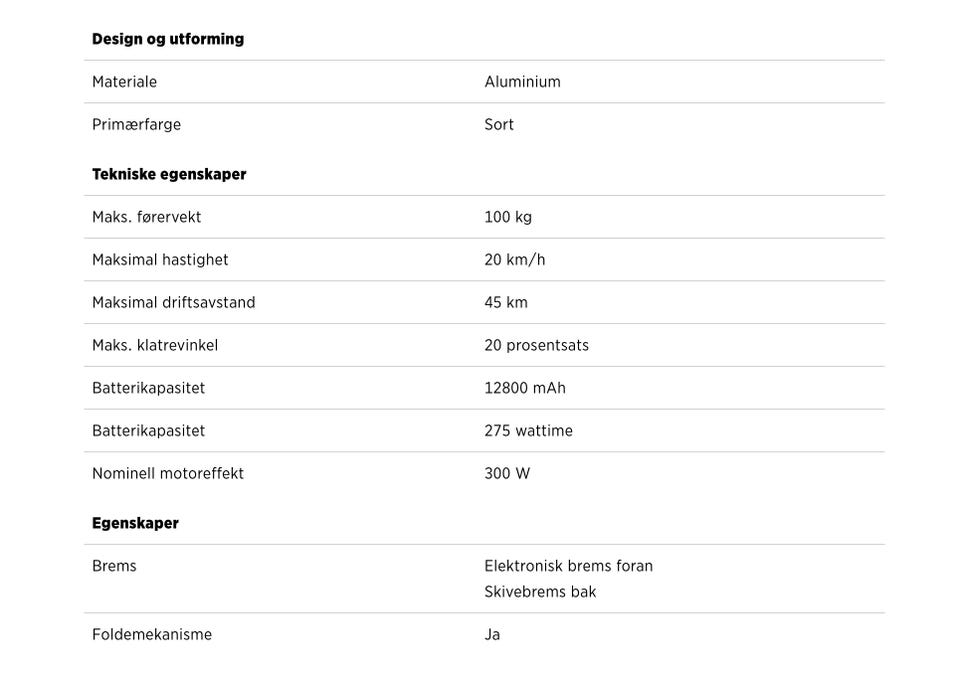Screen dimensions: 960x678
Task: Click the Skivebrems bak text
Action: [x=540, y=592]
